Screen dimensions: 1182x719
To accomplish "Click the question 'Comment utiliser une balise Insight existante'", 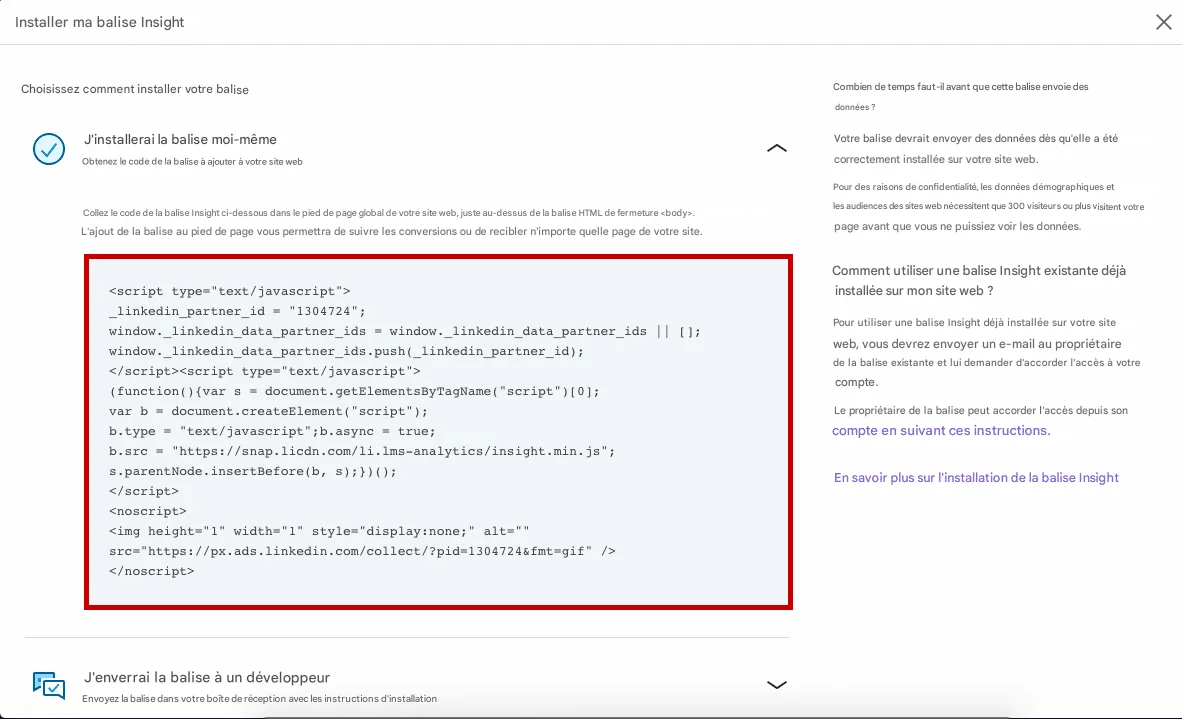I will (979, 280).
